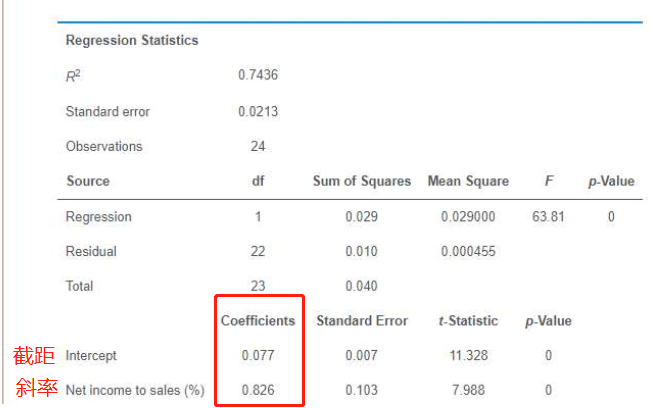Click the Intercept t-statistic 11.328

coord(468,355)
